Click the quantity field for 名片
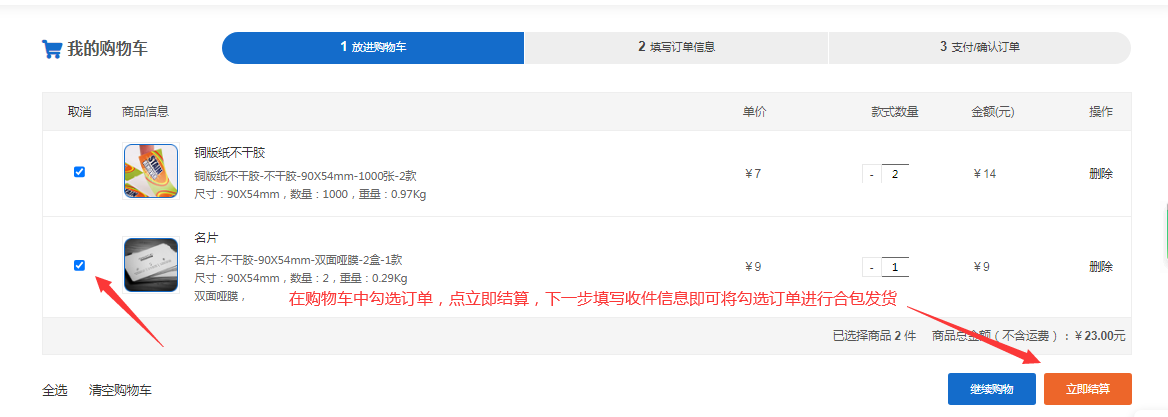1168x417 pixels. coord(895,267)
